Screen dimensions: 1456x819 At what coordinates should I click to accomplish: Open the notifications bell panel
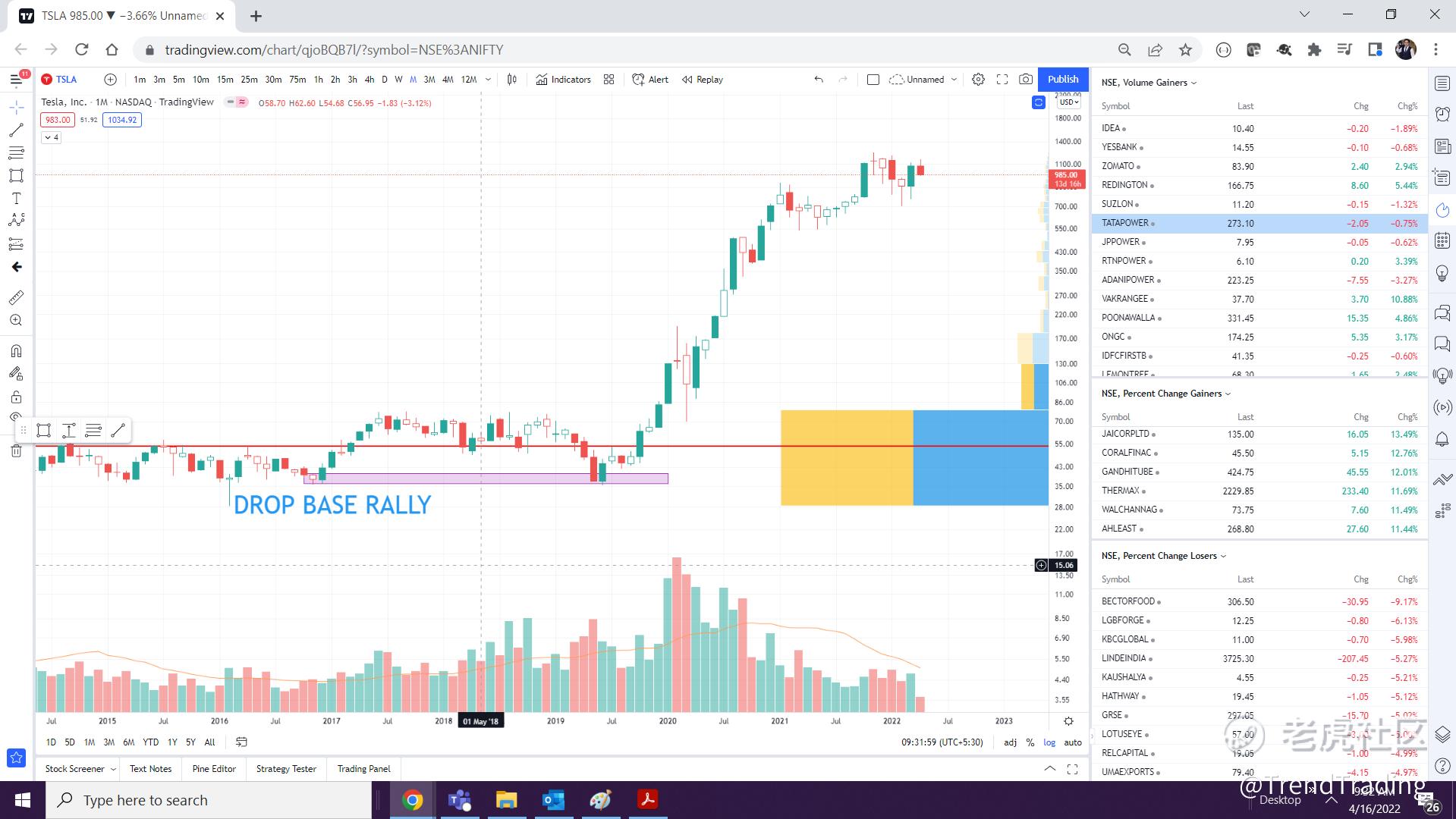click(1442, 440)
